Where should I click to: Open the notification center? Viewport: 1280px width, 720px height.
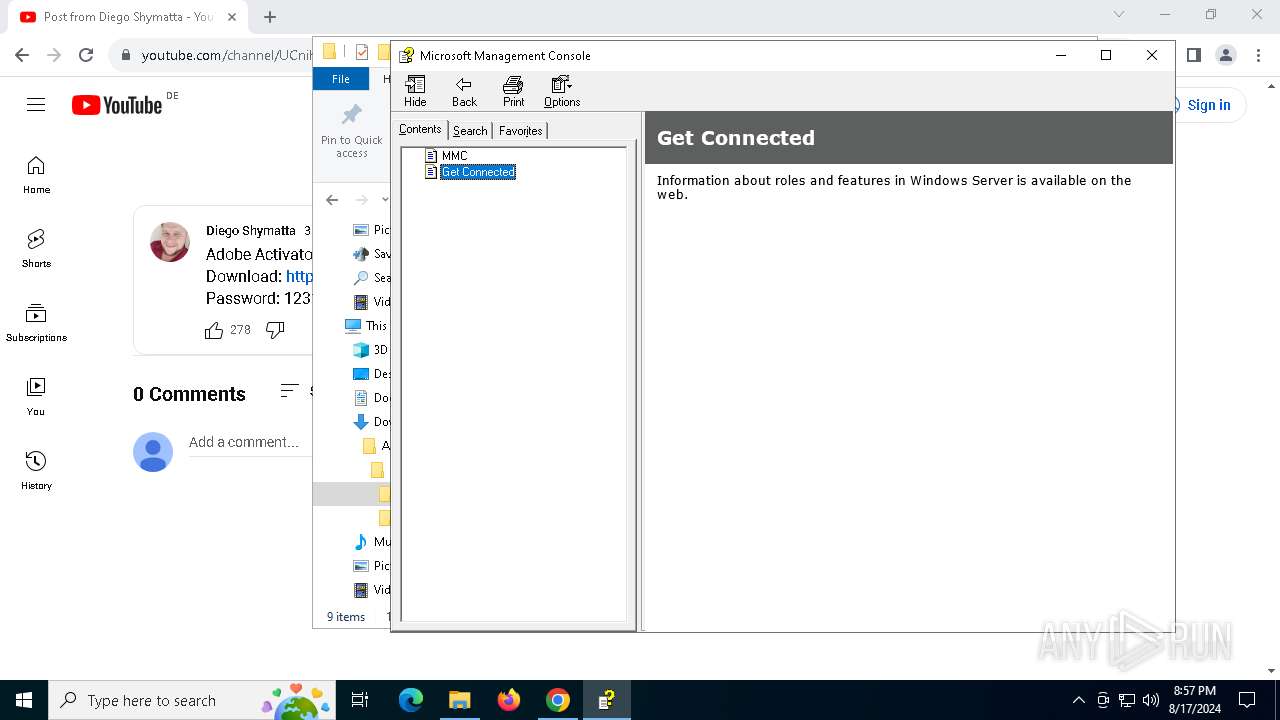[x=1247, y=700]
